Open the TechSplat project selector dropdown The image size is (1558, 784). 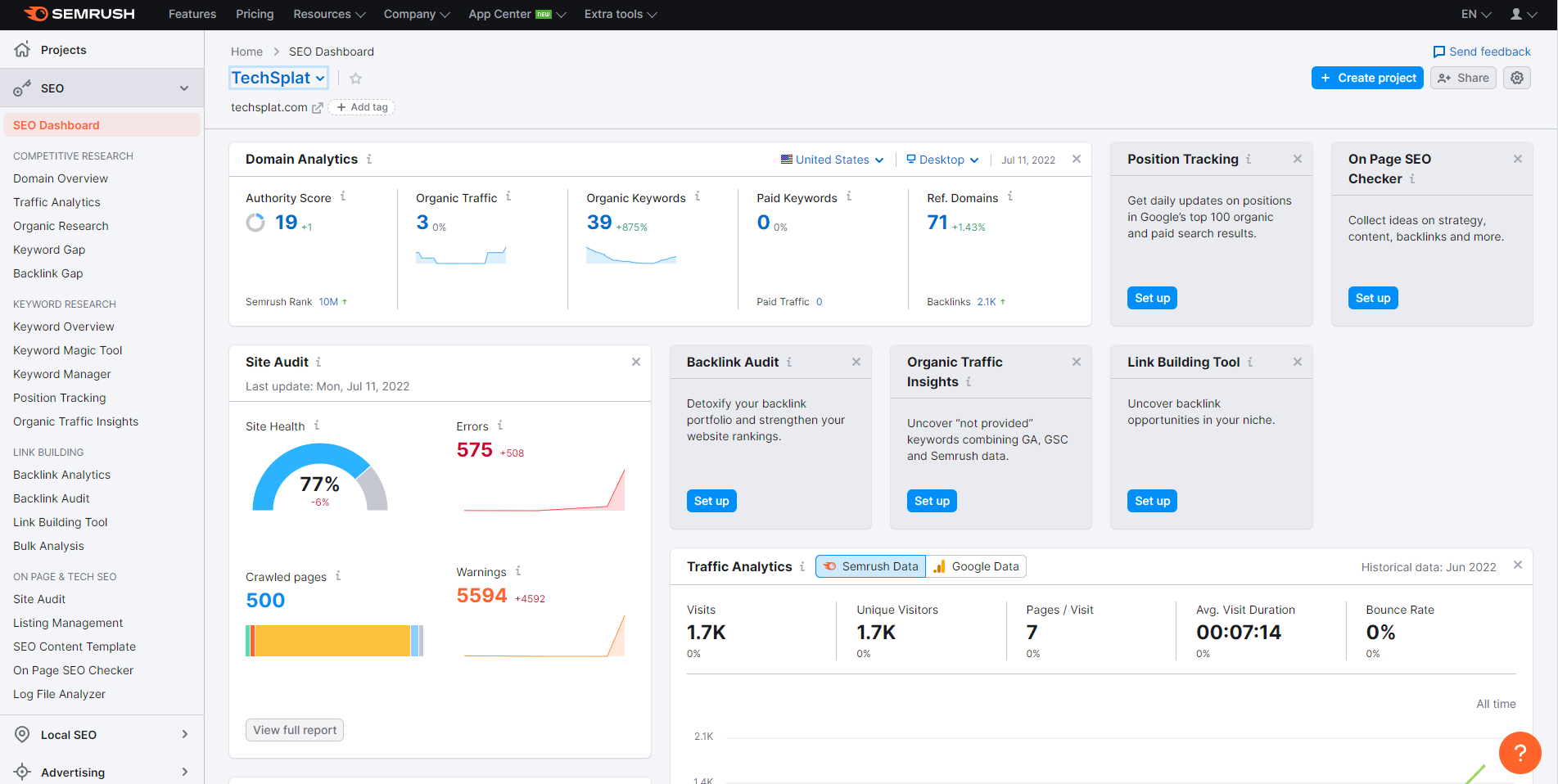[x=278, y=78]
